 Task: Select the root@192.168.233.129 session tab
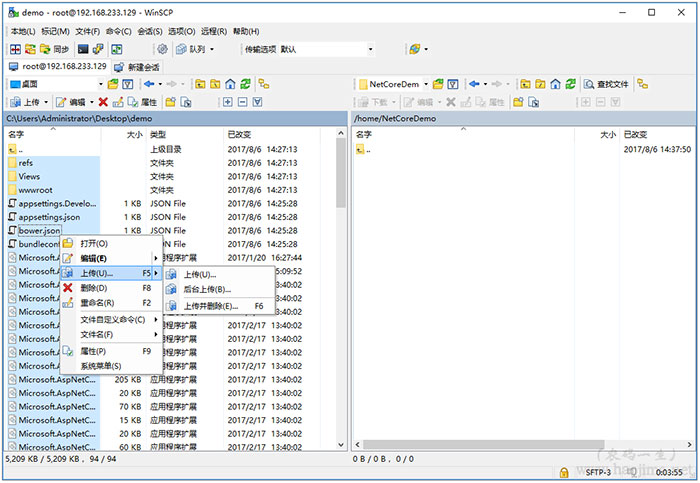(58, 67)
